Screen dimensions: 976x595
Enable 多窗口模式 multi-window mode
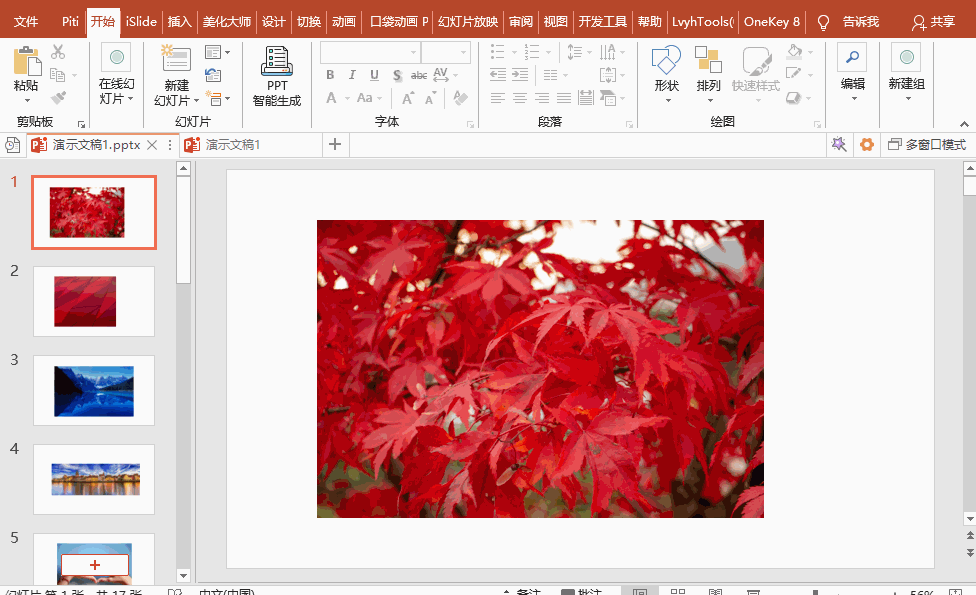click(927, 145)
